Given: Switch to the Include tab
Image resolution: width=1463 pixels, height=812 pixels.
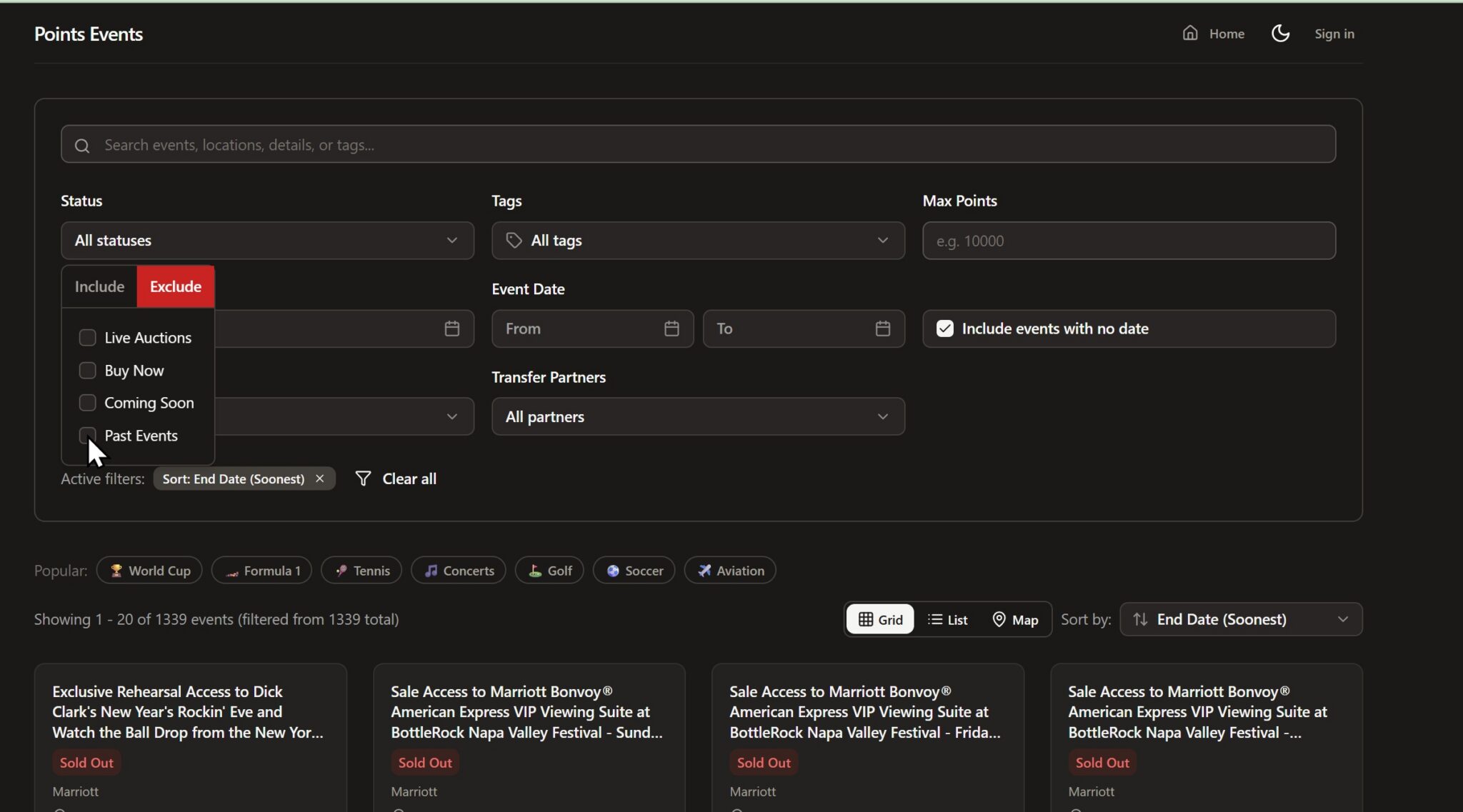Looking at the screenshot, I should click(x=99, y=286).
